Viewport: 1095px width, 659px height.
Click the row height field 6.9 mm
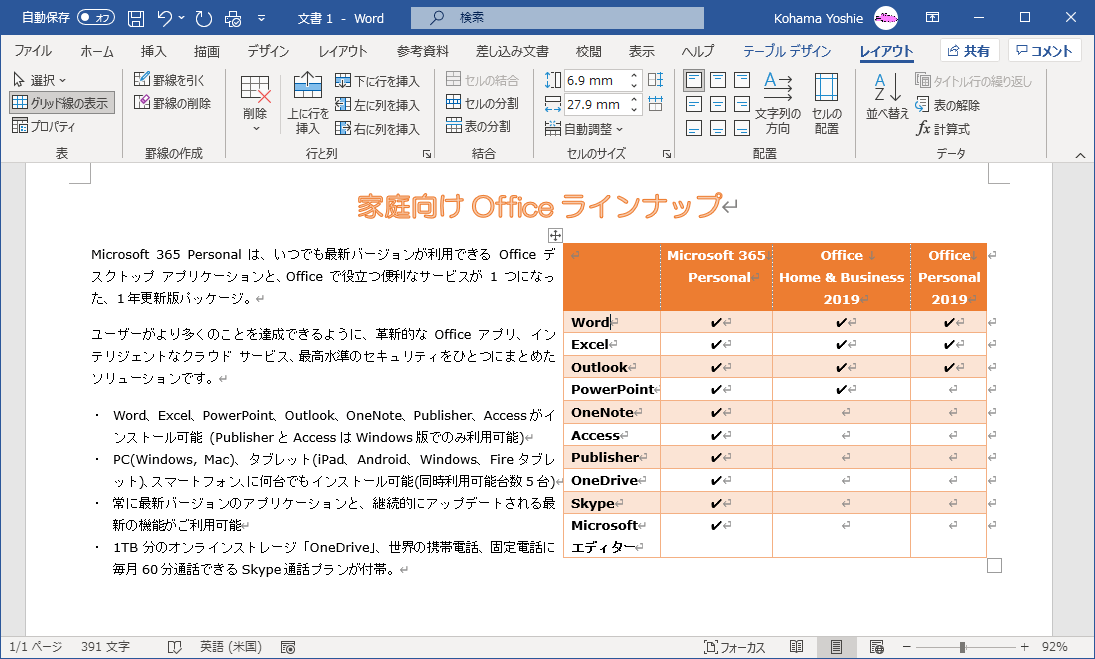click(x=596, y=80)
